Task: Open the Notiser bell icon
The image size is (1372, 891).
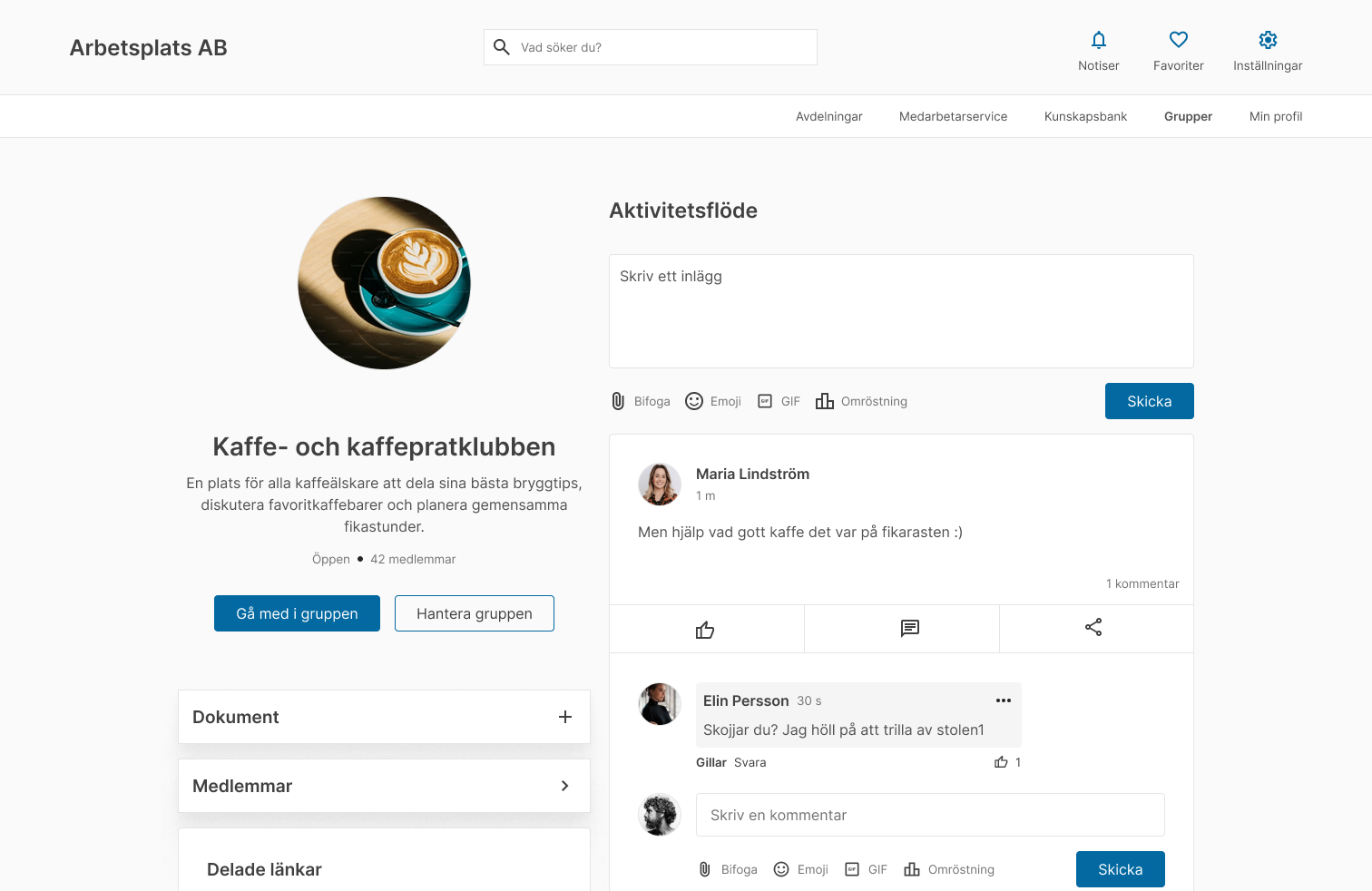Action: tap(1098, 41)
